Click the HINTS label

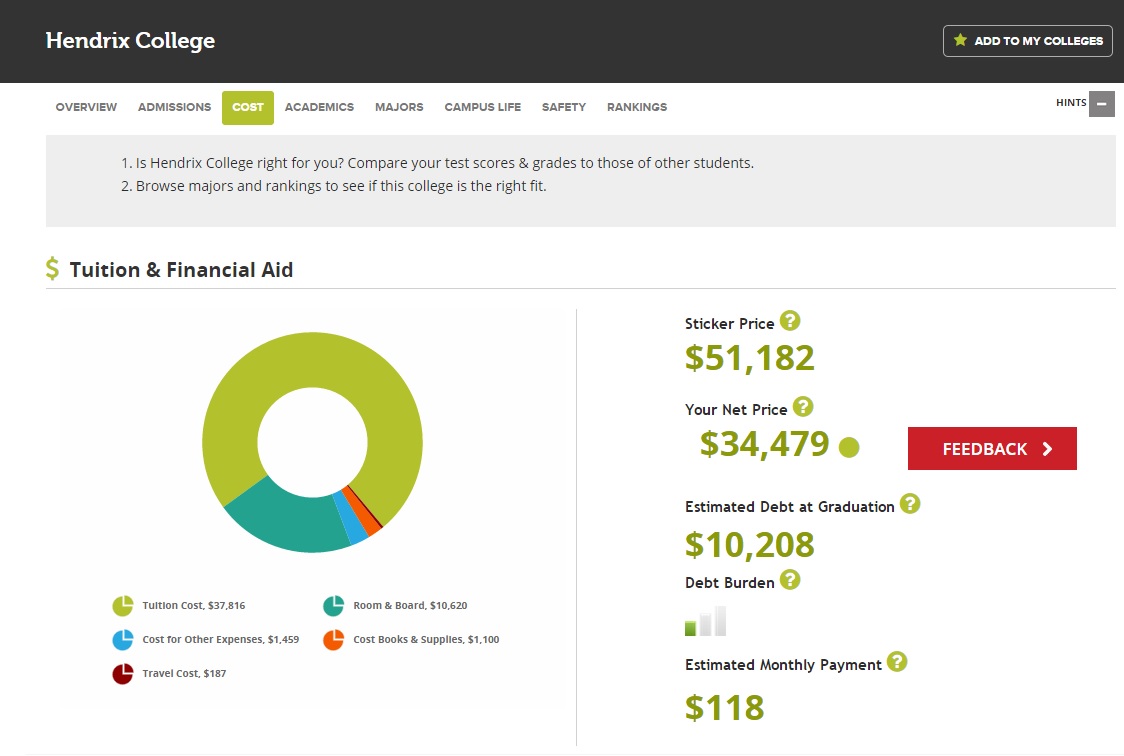coord(1071,102)
